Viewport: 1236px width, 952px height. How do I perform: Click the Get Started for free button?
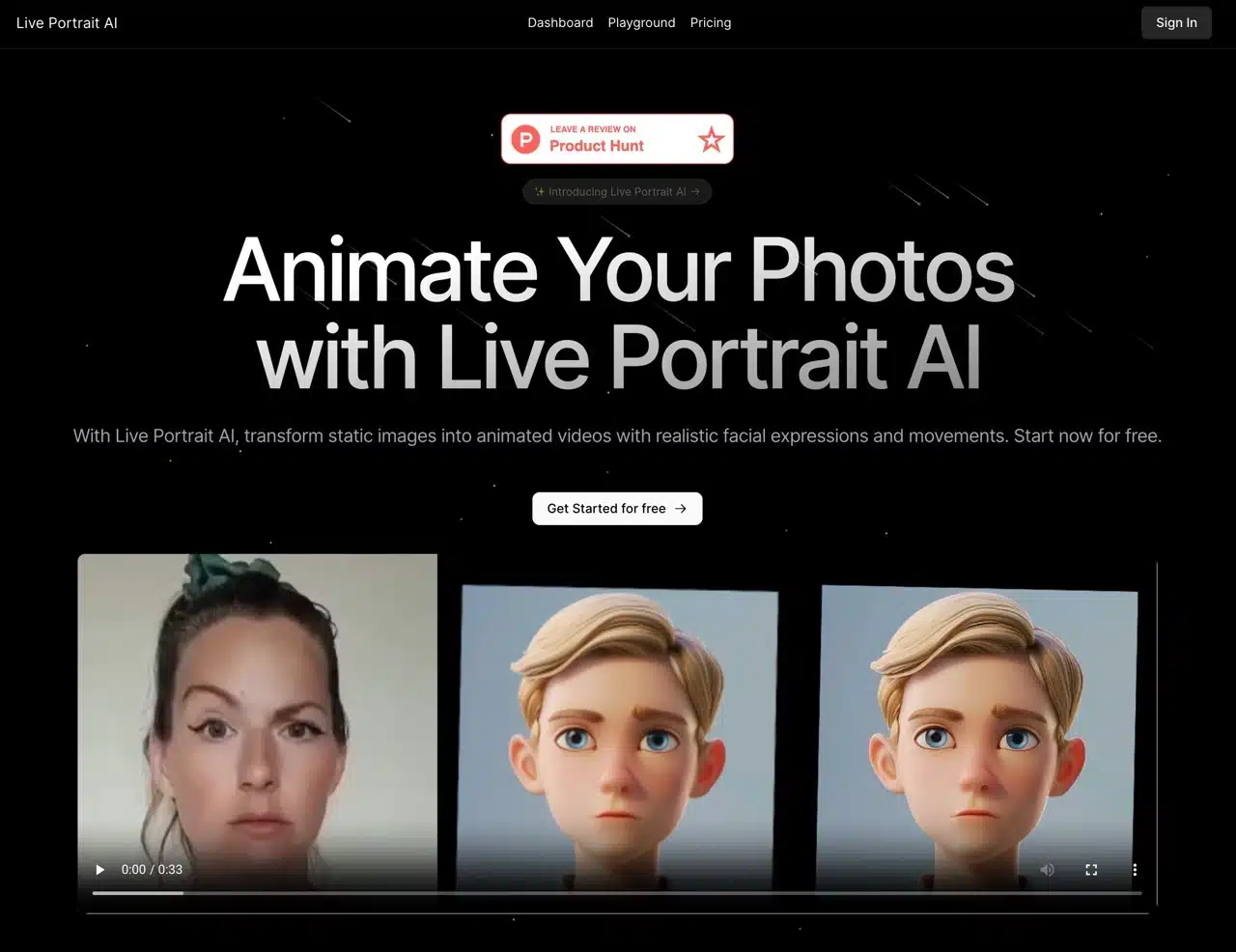tap(617, 508)
